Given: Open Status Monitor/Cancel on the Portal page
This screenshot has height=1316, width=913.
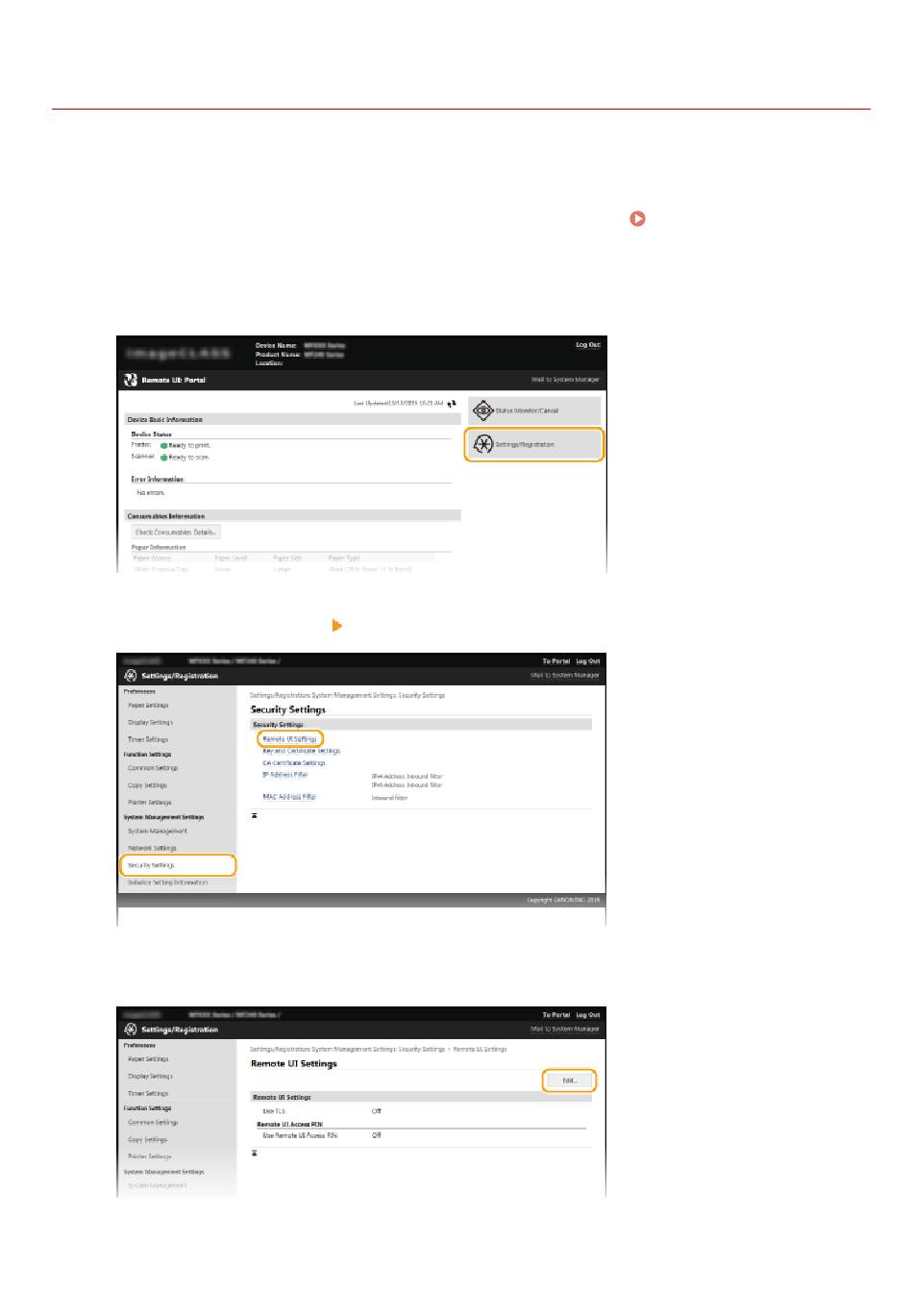Looking at the screenshot, I should pyautogui.click(x=534, y=411).
